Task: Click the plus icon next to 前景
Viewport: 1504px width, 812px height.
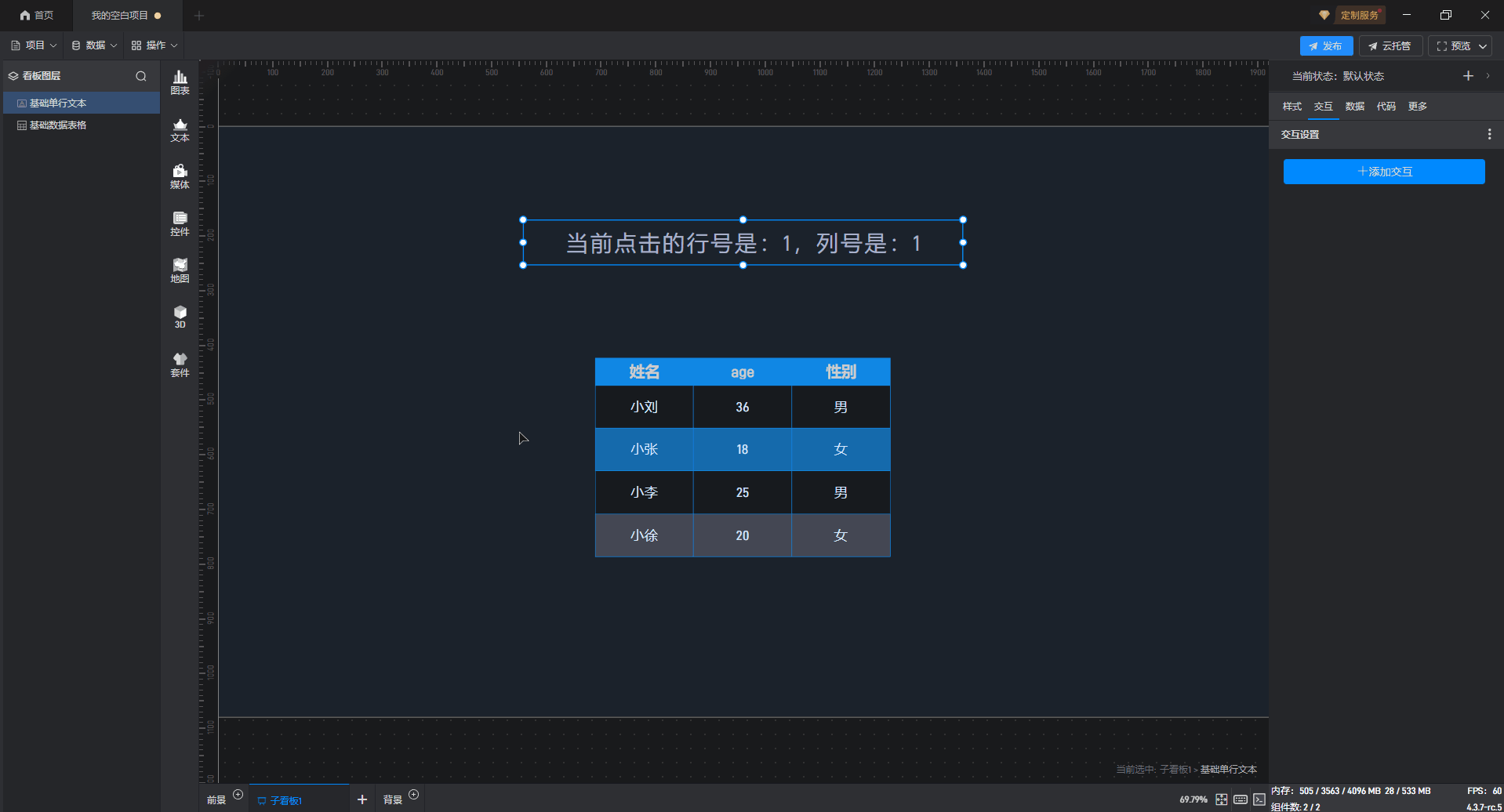Action: (238, 795)
